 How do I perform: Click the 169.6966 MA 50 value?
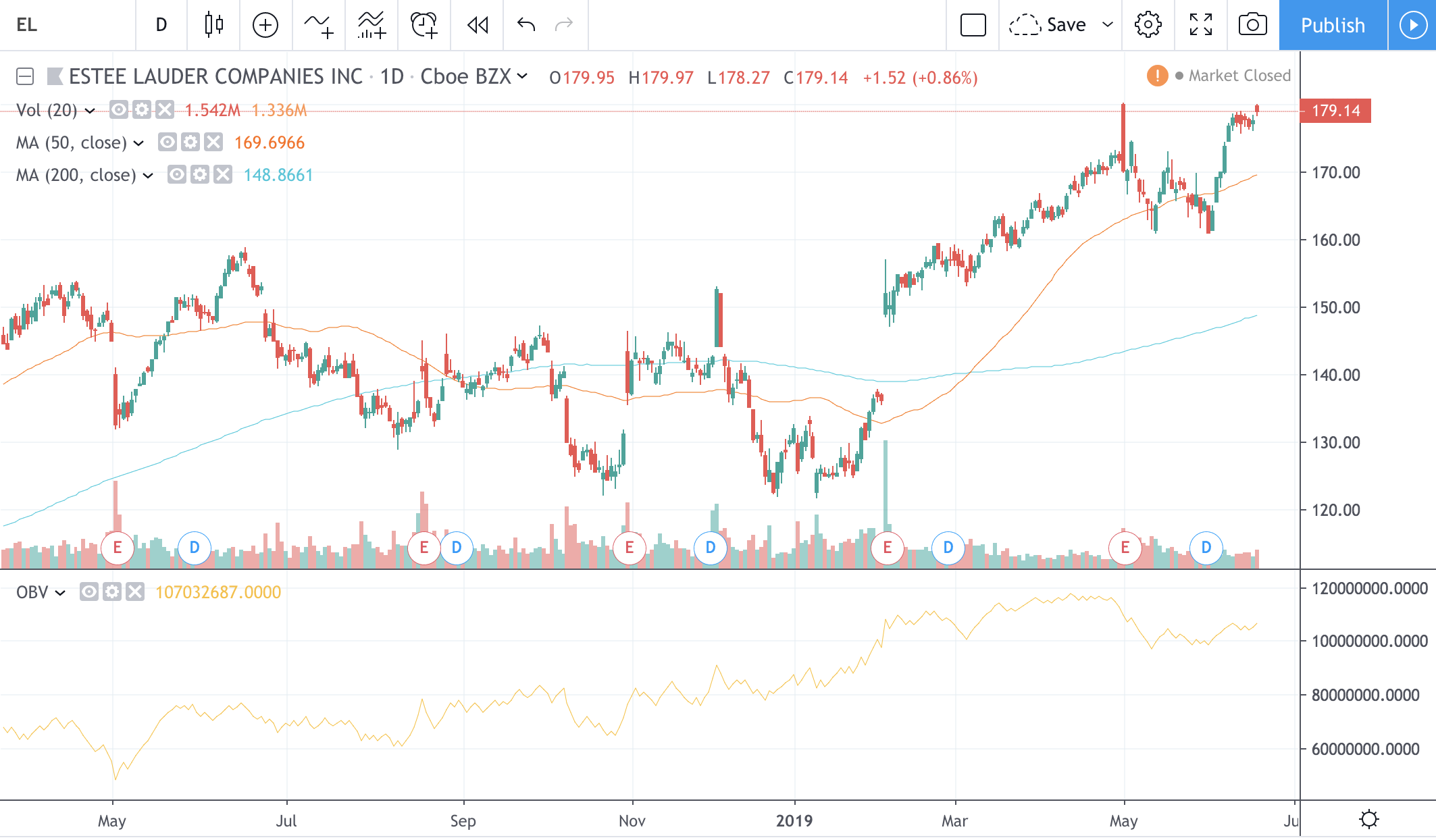270,142
